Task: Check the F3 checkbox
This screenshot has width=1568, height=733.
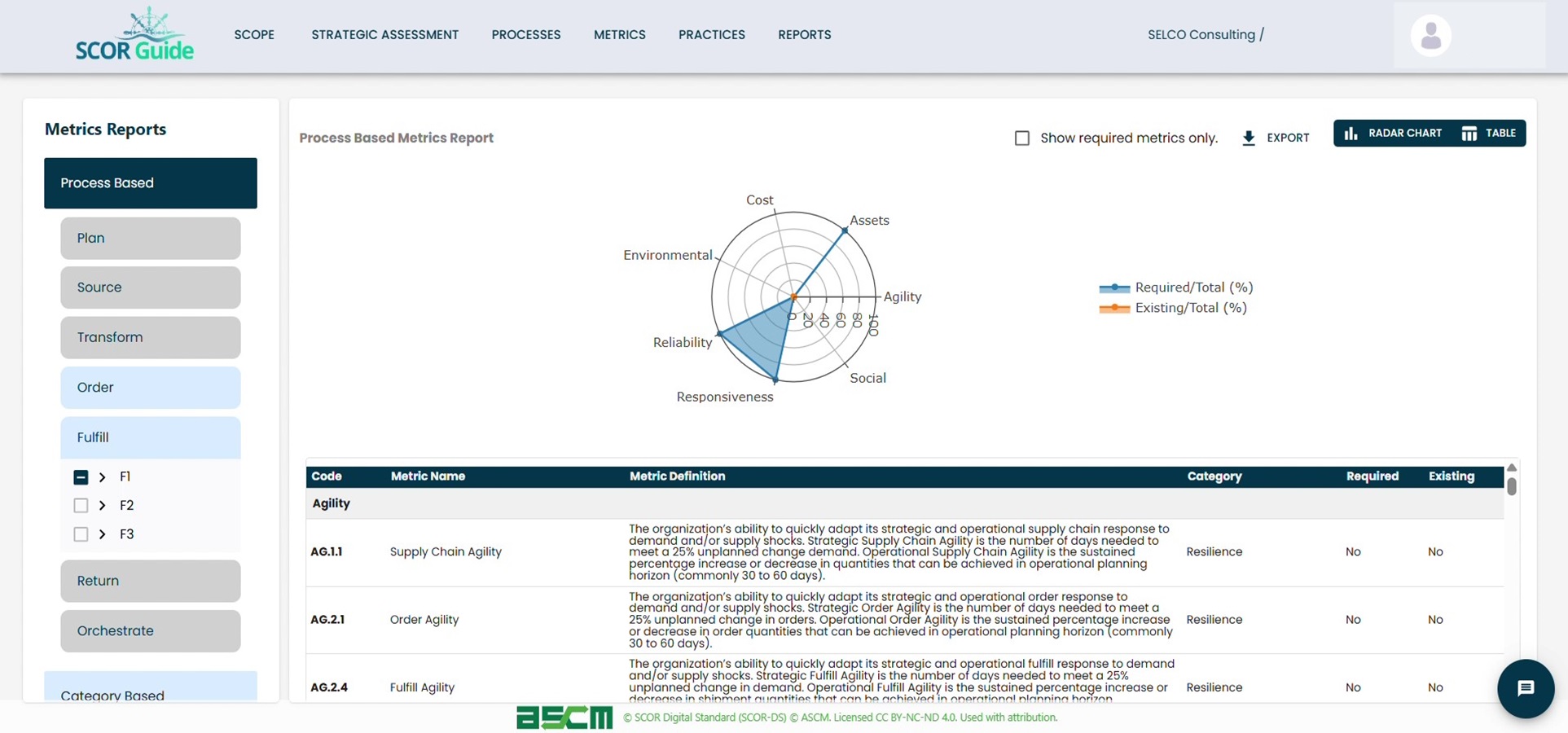Action: (81, 534)
